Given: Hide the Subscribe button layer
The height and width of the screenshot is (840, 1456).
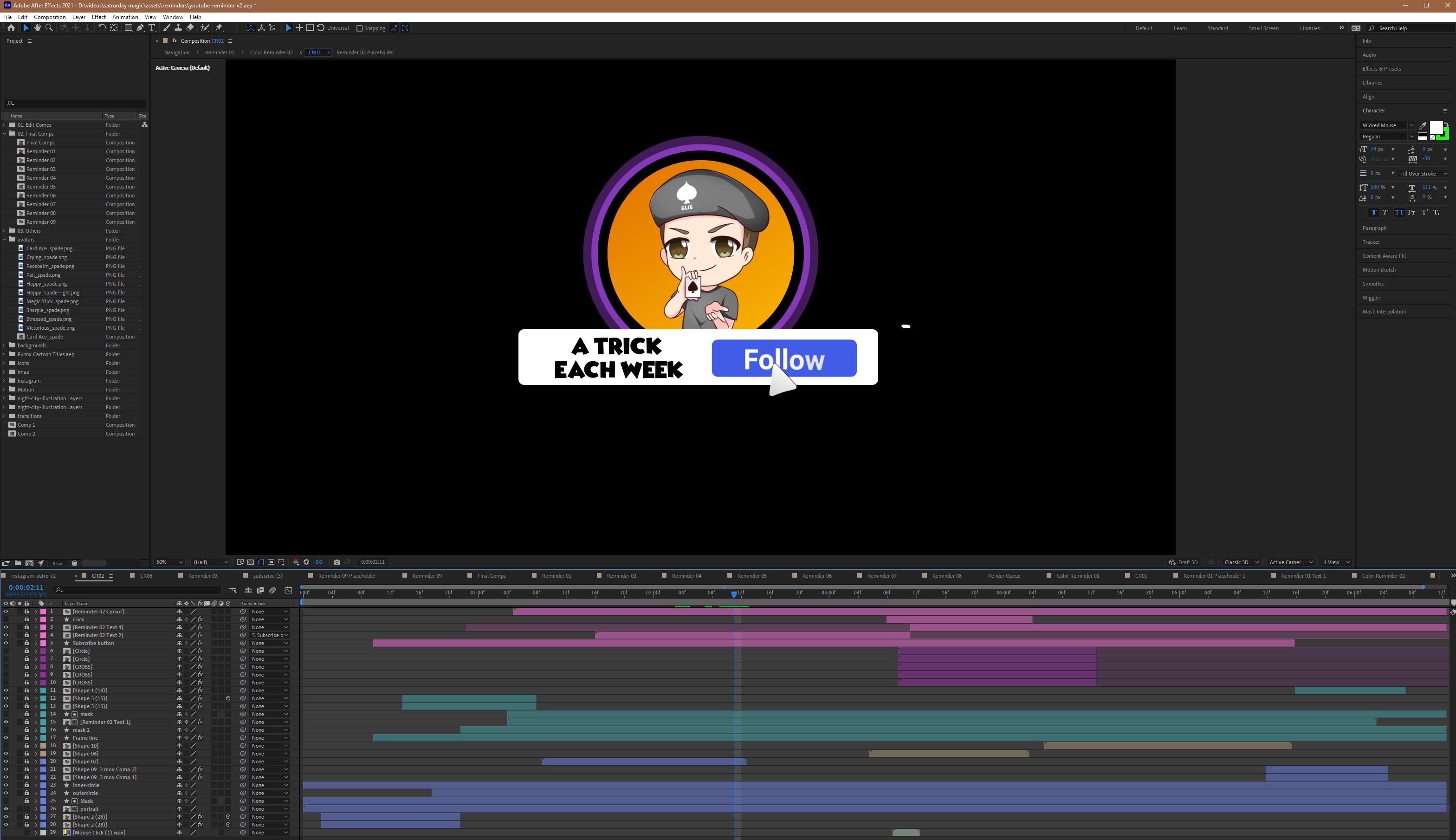Looking at the screenshot, I should pyautogui.click(x=6, y=643).
